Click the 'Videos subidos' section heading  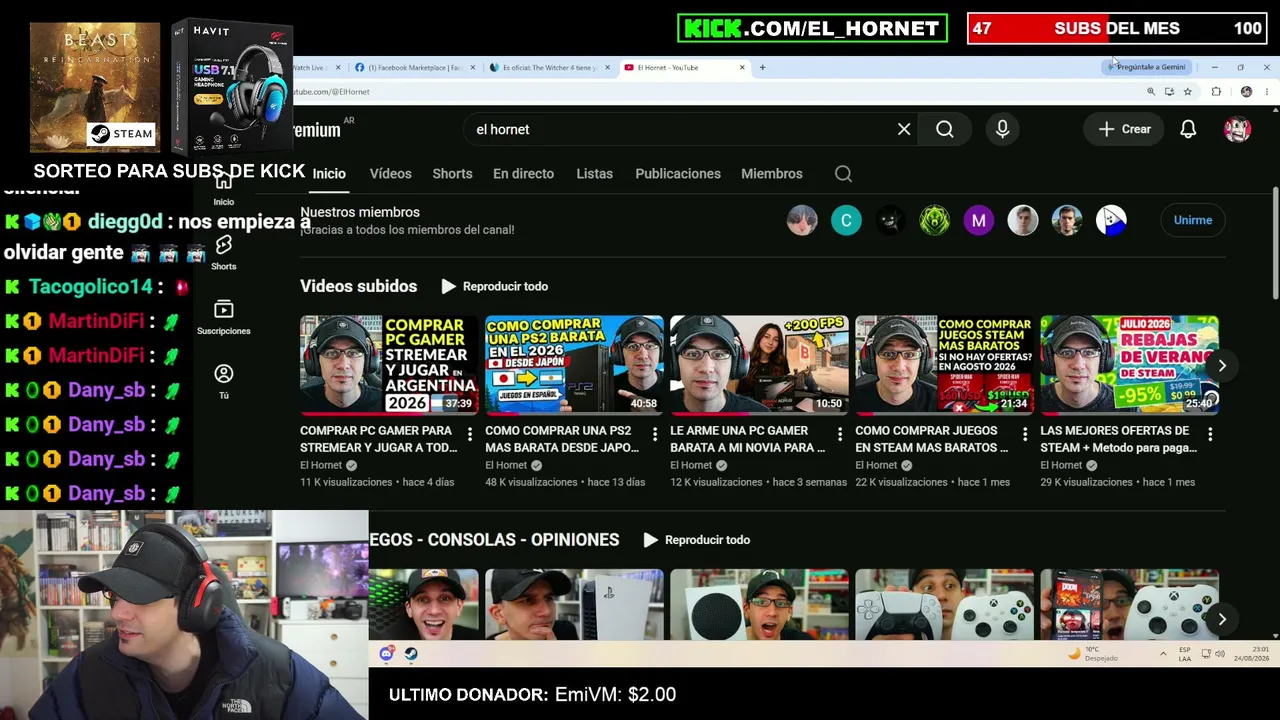[358, 286]
